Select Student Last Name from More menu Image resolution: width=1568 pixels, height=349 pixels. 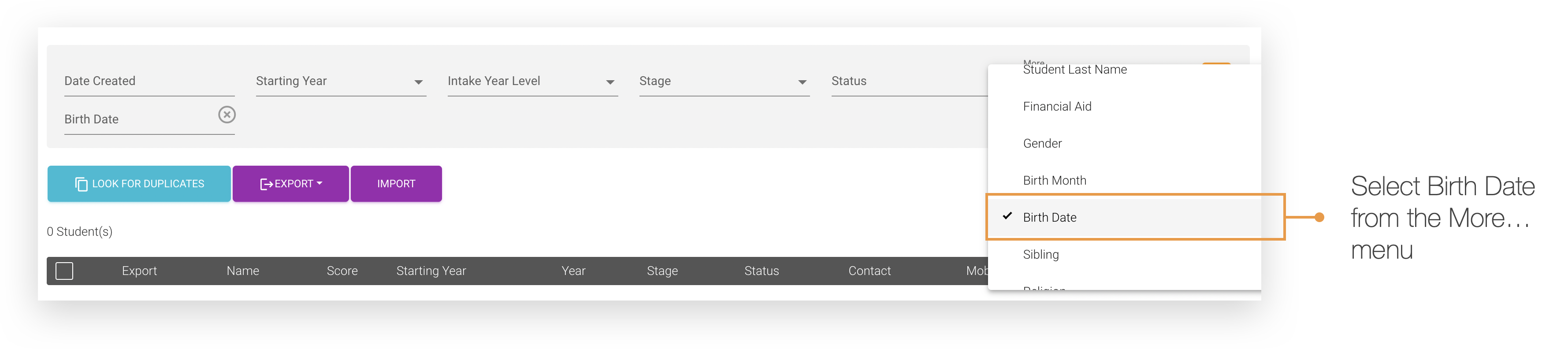[x=1074, y=71]
